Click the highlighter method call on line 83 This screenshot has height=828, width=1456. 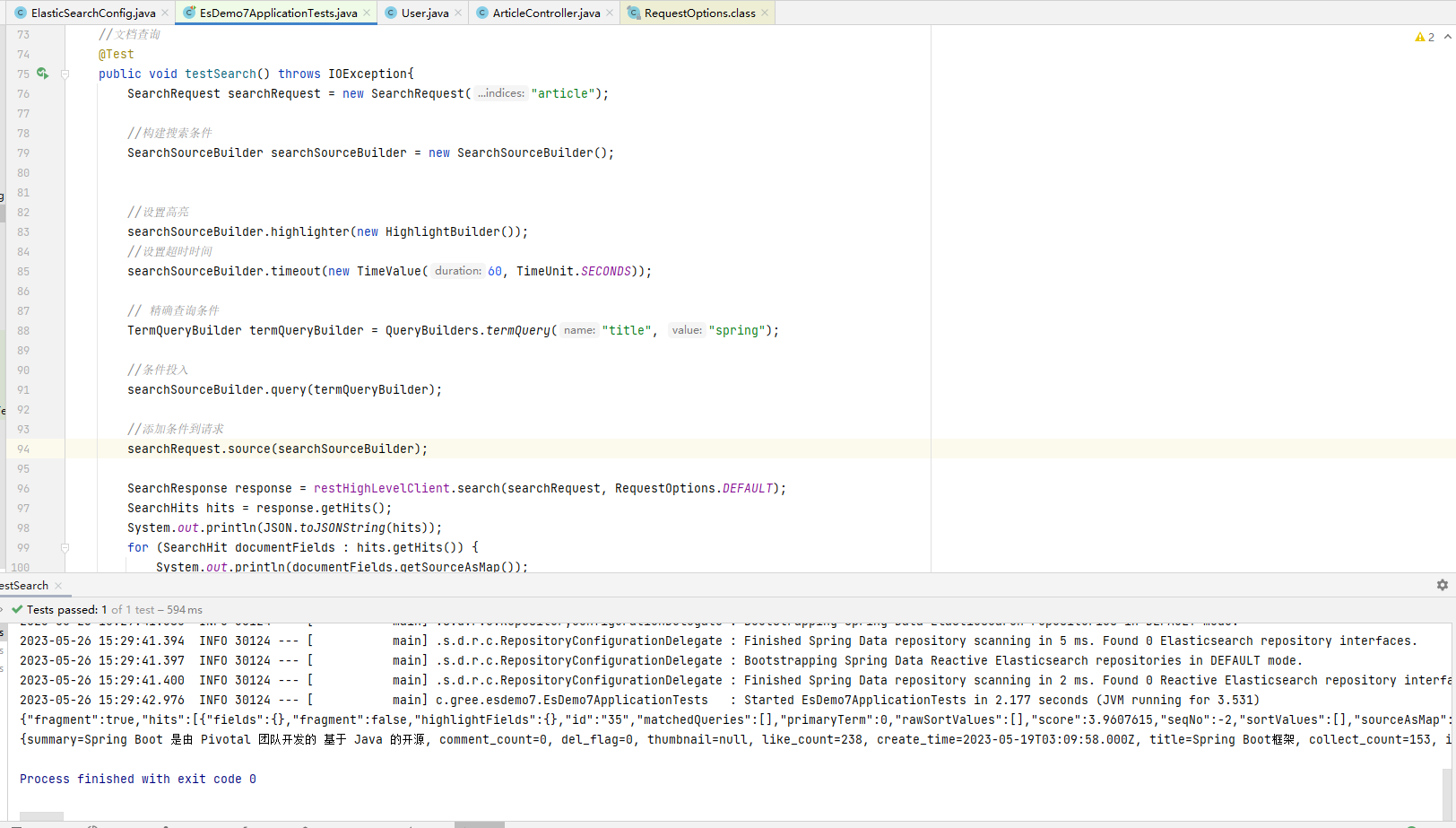[x=310, y=231]
